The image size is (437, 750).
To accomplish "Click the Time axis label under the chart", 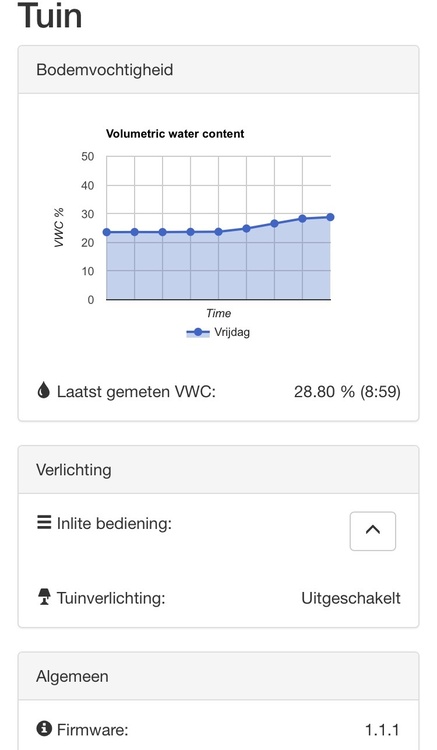I will pyautogui.click(x=218, y=313).
